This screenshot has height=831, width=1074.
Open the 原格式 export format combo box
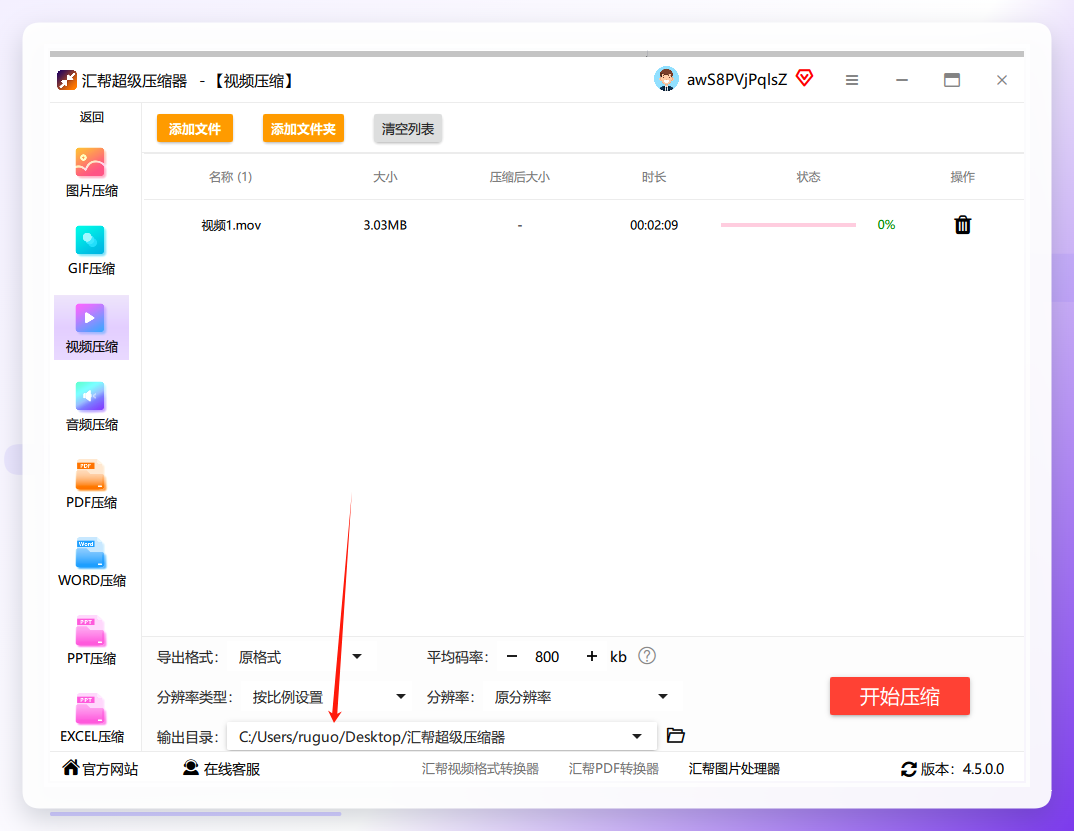[299, 657]
